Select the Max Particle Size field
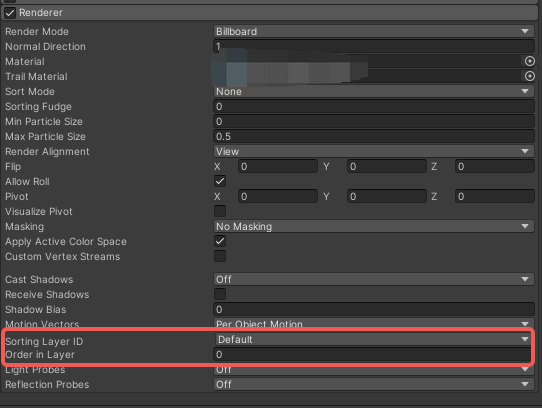This screenshot has width=542, height=408. click(374, 136)
